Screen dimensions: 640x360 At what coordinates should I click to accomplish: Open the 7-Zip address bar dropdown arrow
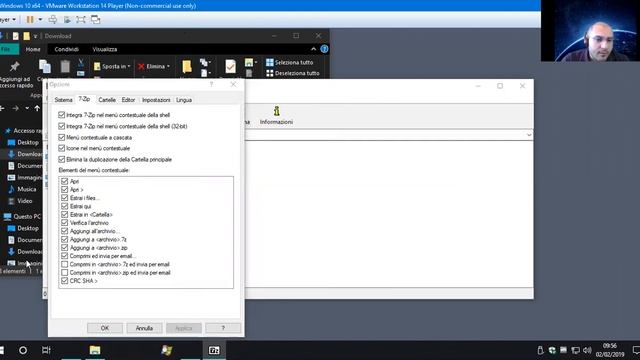529,135
